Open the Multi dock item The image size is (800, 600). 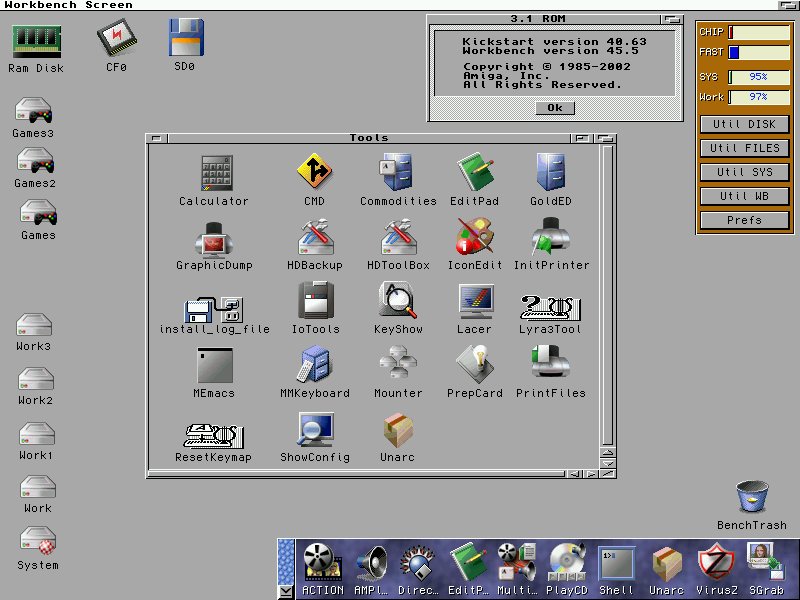[517, 562]
